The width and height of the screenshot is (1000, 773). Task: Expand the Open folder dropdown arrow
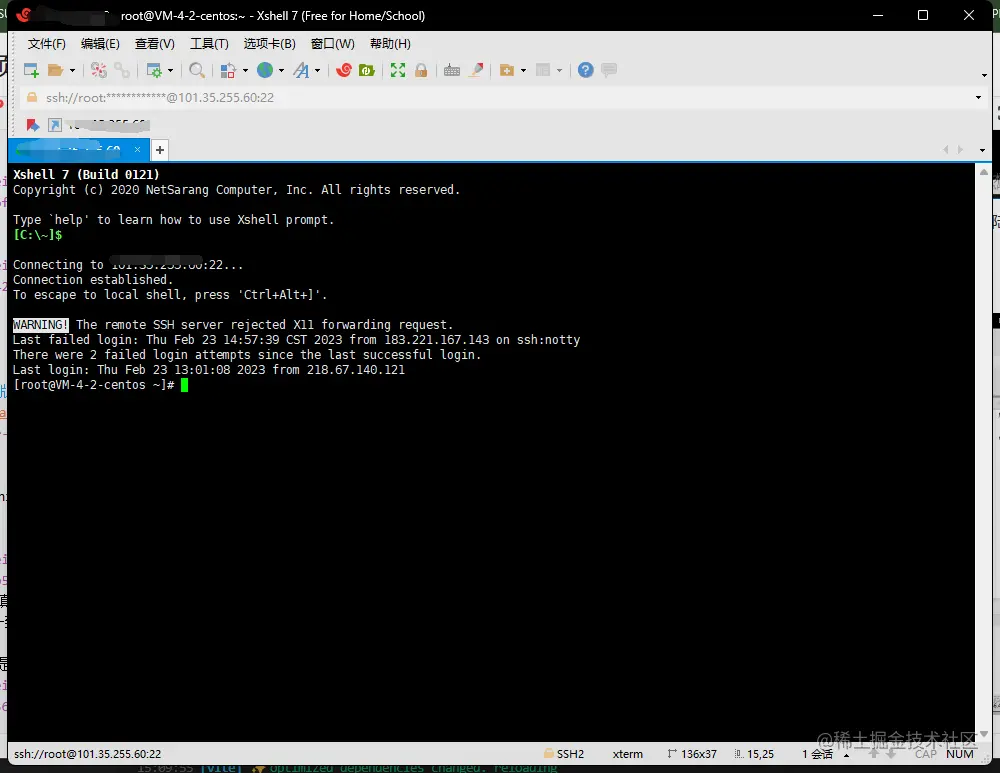[72, 70]
